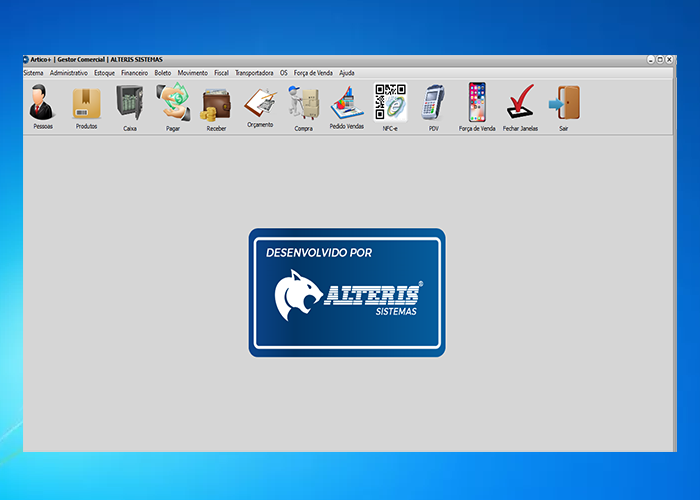Open the Orçamento clipboard icon

pyautogui.click(x=260, y=103)
